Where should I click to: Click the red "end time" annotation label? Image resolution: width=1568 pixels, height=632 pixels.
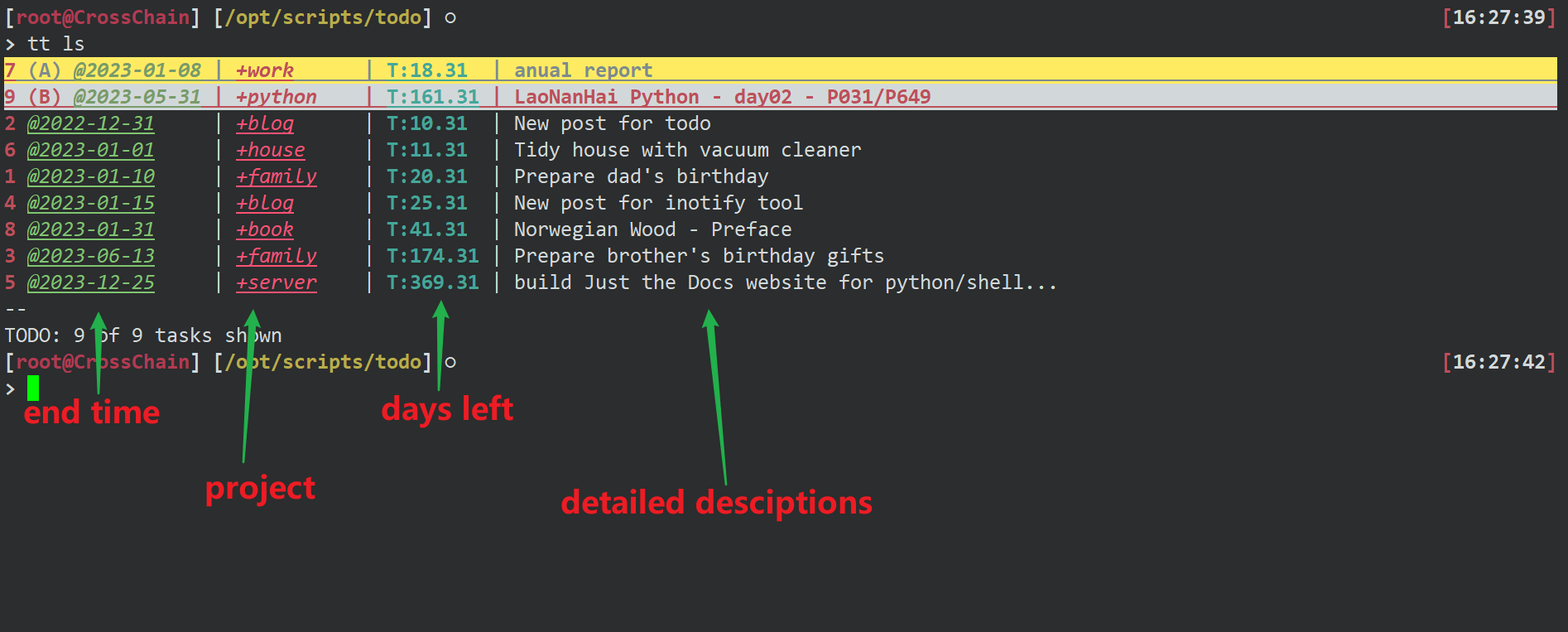pyautogui.click(x=92, y=412)
